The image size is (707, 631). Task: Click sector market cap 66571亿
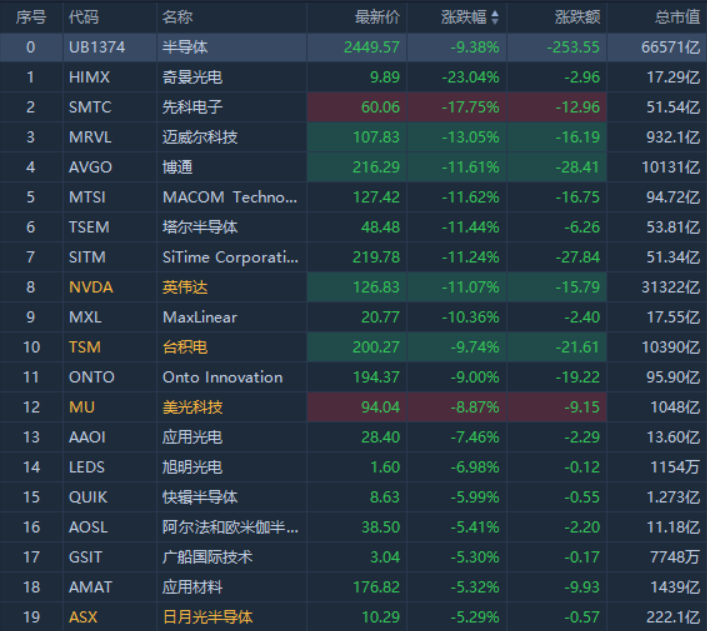pyautogui.click(x=671, y=47)
